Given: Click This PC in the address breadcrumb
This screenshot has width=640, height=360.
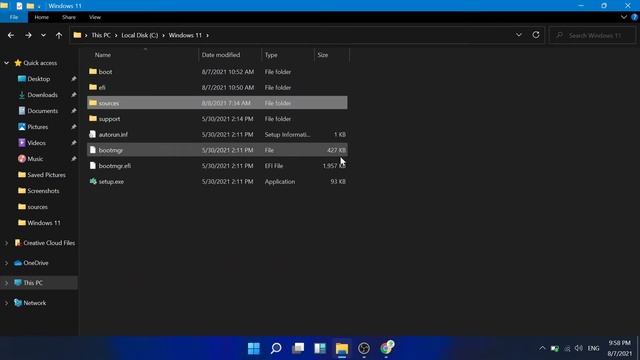Looking at the screenshot, I should click(101, 36).
